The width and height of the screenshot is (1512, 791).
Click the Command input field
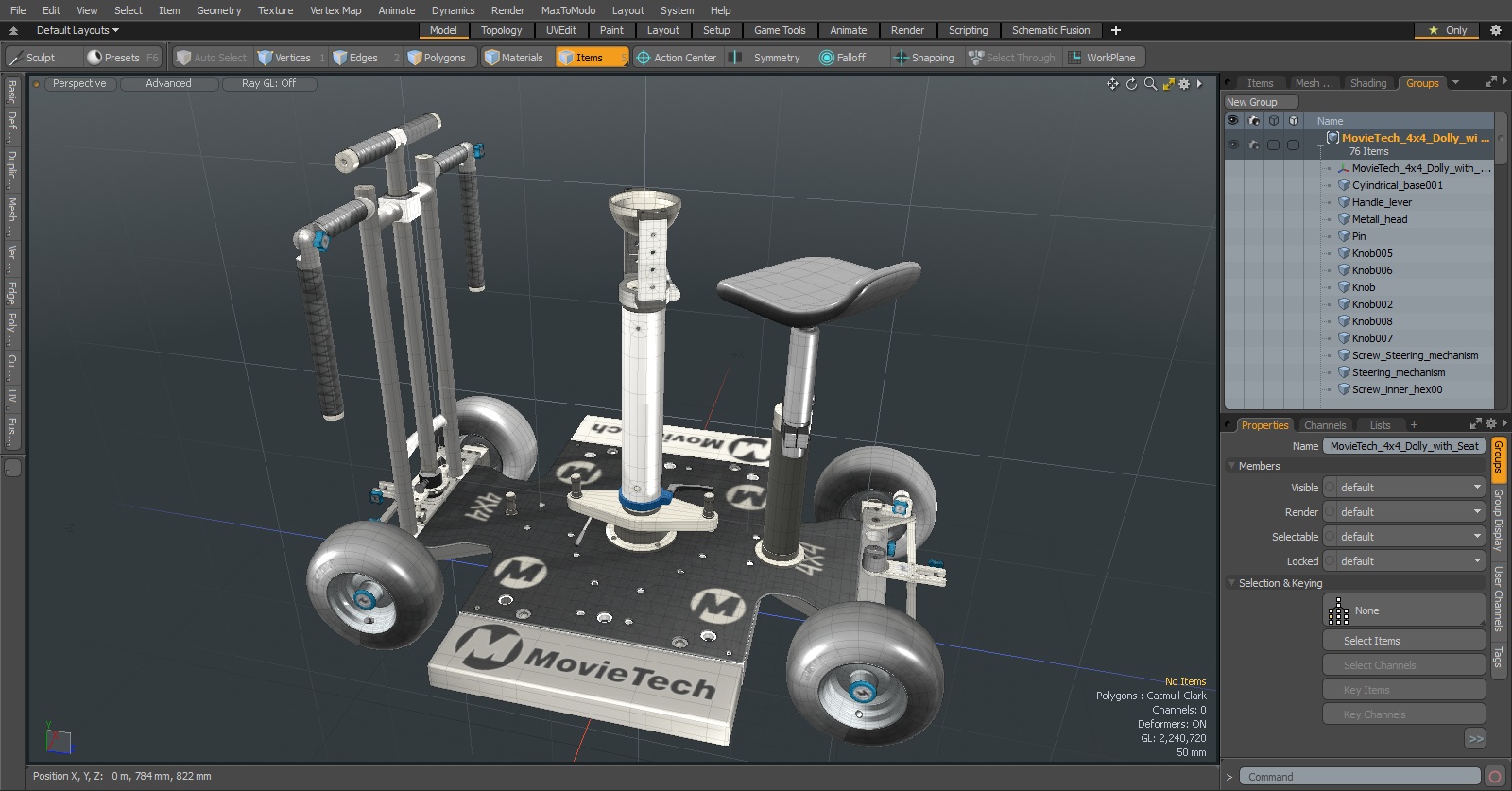coord(1359,777)
